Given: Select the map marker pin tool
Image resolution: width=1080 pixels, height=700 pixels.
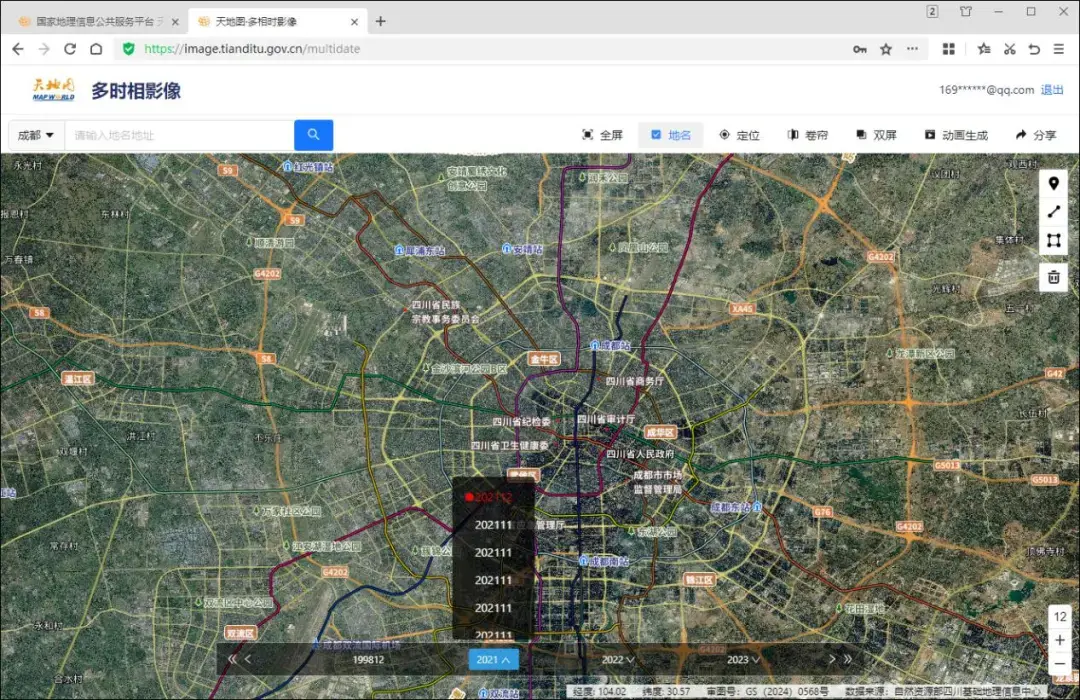Looking at the screenshot, I should pyautogui.click(x=1053, y=183).
